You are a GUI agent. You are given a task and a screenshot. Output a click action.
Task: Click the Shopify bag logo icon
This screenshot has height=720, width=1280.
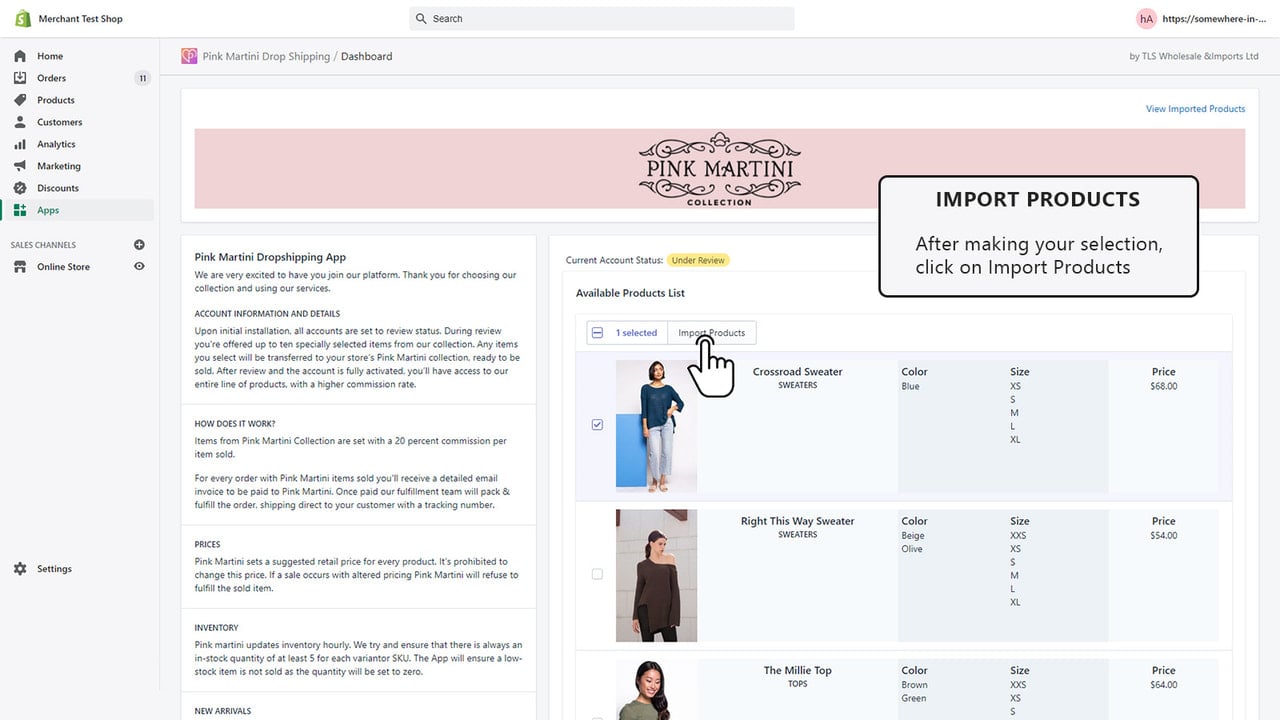(22, 18)
